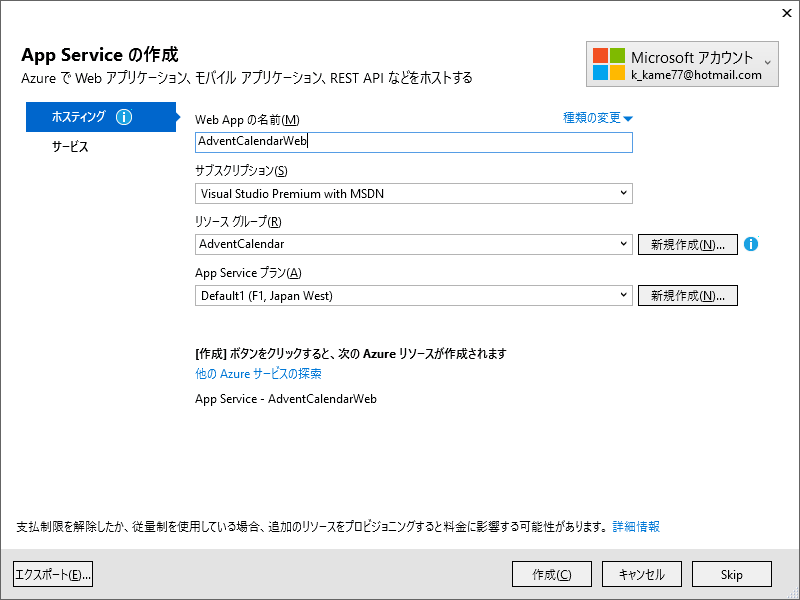
Task: Focus the Web App の名前 input field
Action: [x=414, y=142]
